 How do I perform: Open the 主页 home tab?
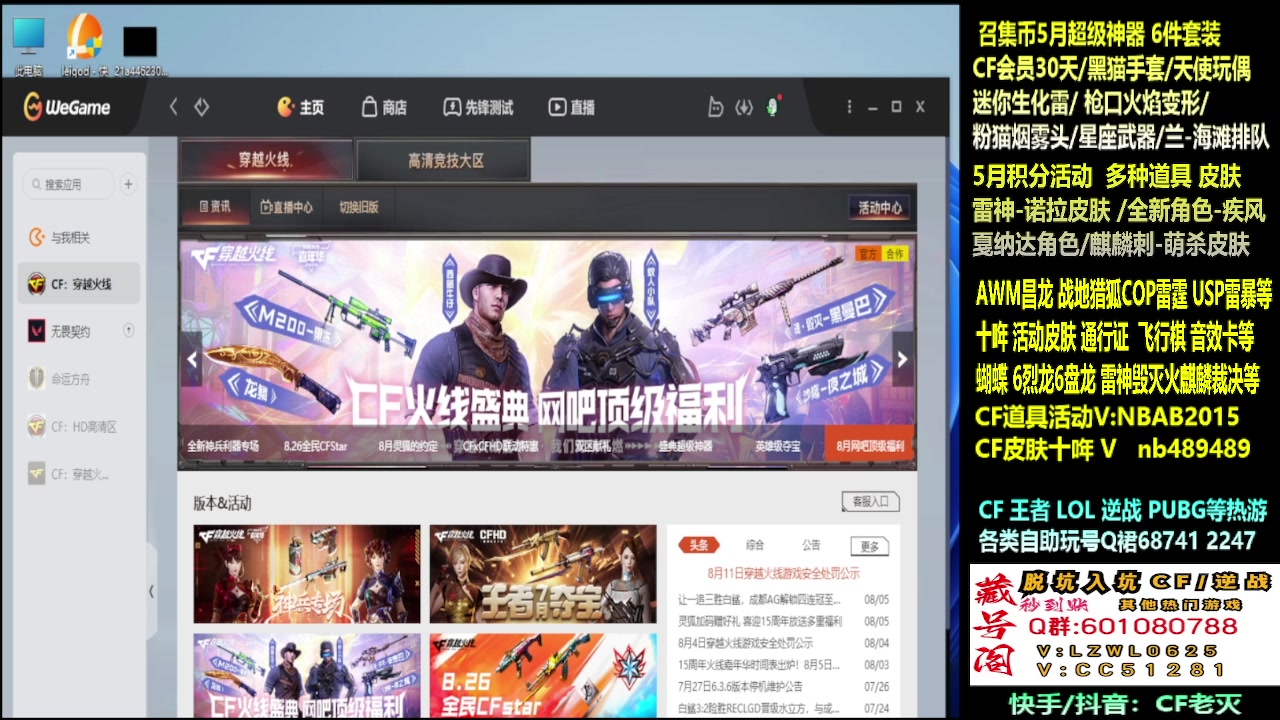click(300, 107)
